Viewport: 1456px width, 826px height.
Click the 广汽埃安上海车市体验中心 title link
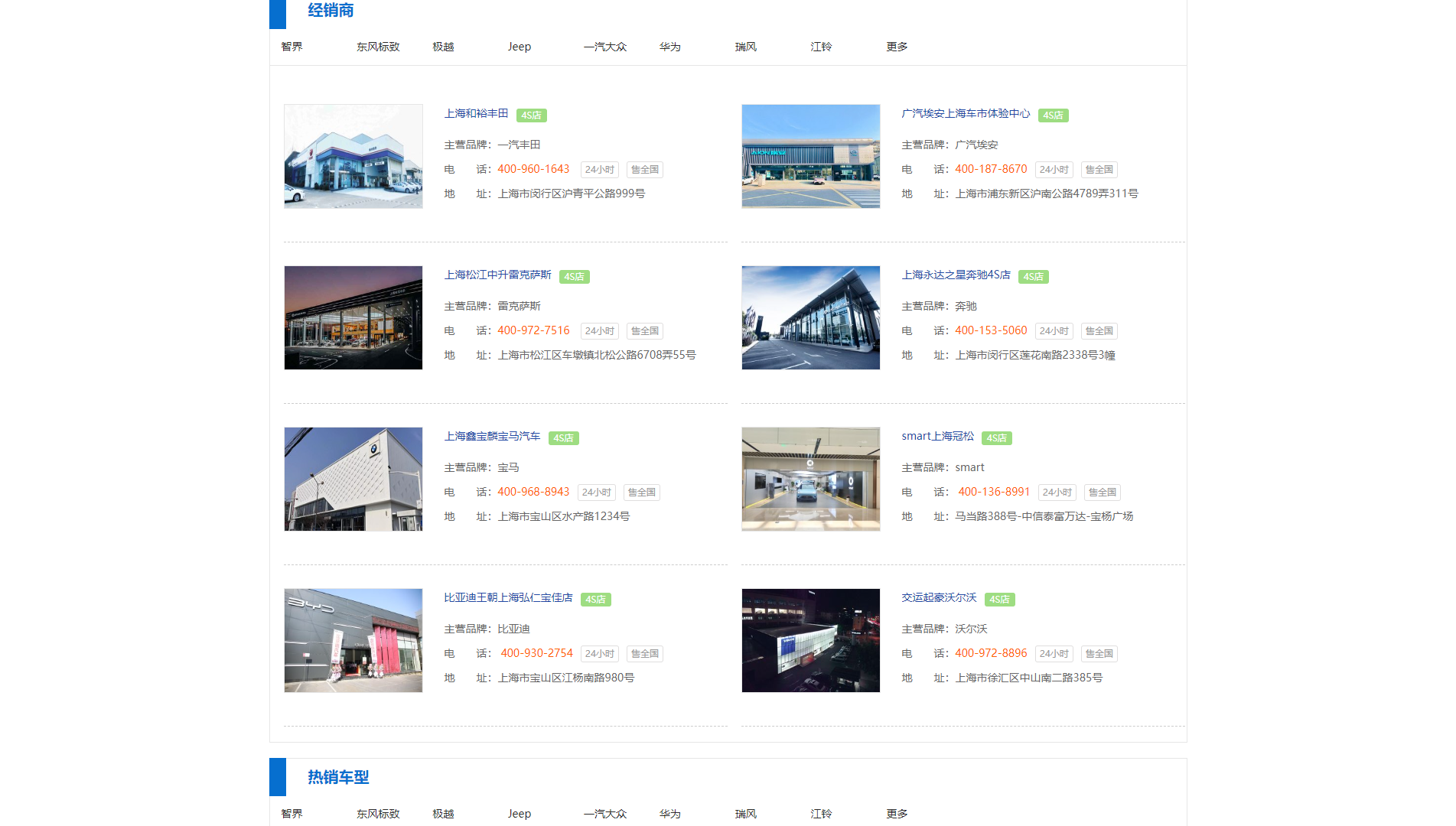click(x=966, y=113)
